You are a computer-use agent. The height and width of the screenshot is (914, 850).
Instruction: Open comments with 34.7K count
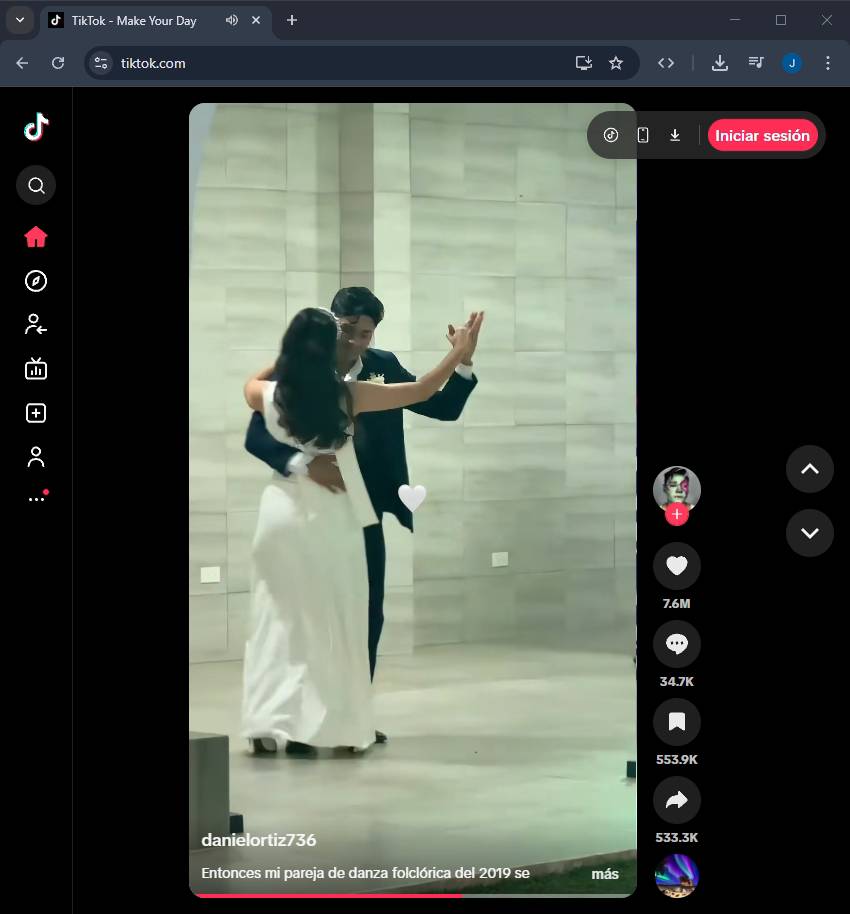point(676,645)
